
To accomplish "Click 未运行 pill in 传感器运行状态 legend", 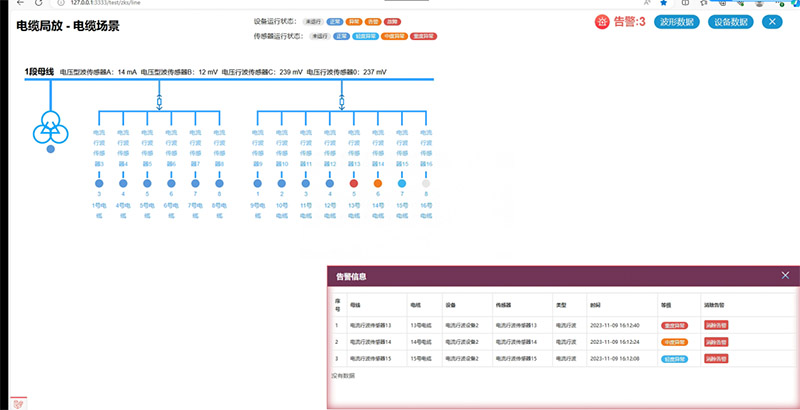I will point(320,36).
